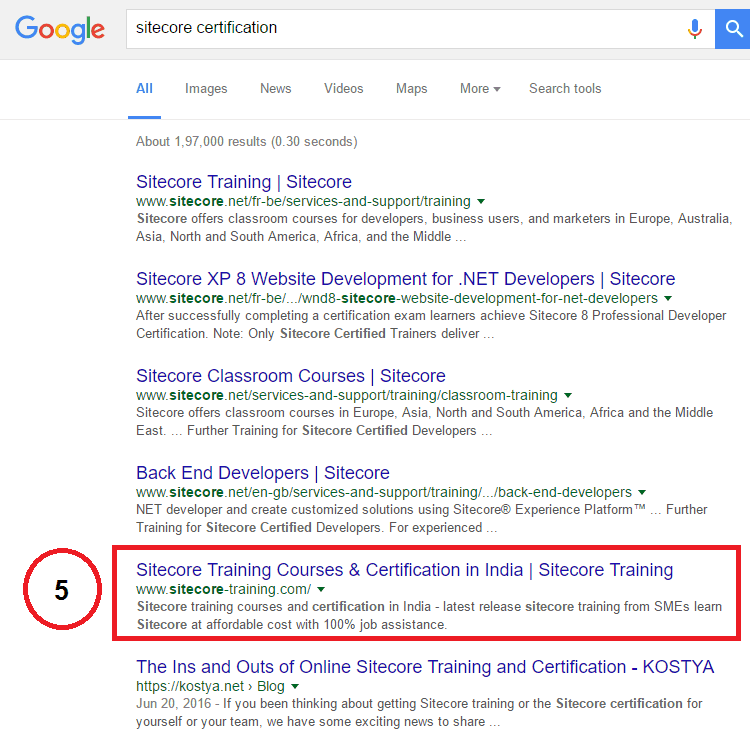
Task: Open Sitecore Classroom Courses result
Action: point(290,376)
